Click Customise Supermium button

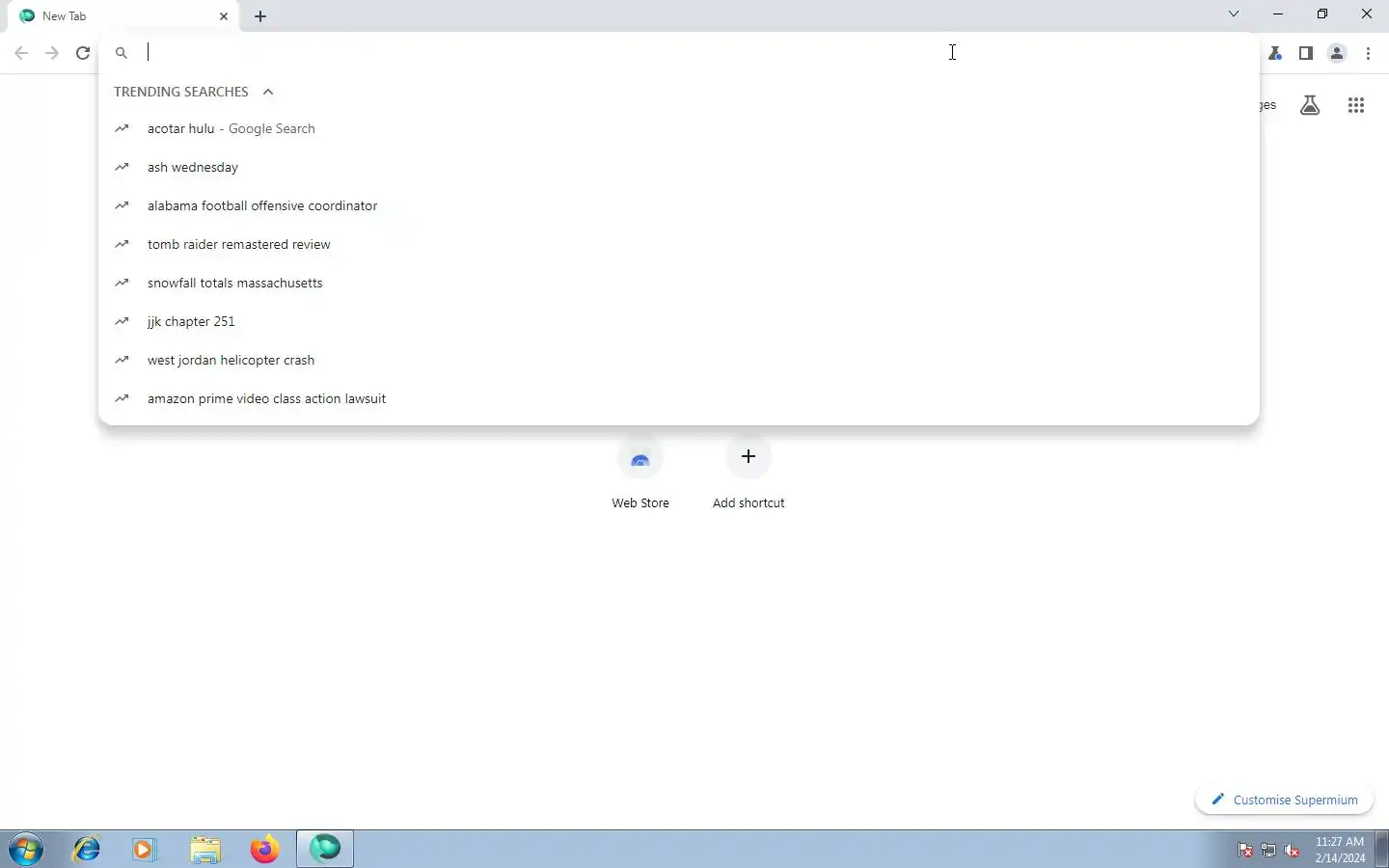point(1284,800)
